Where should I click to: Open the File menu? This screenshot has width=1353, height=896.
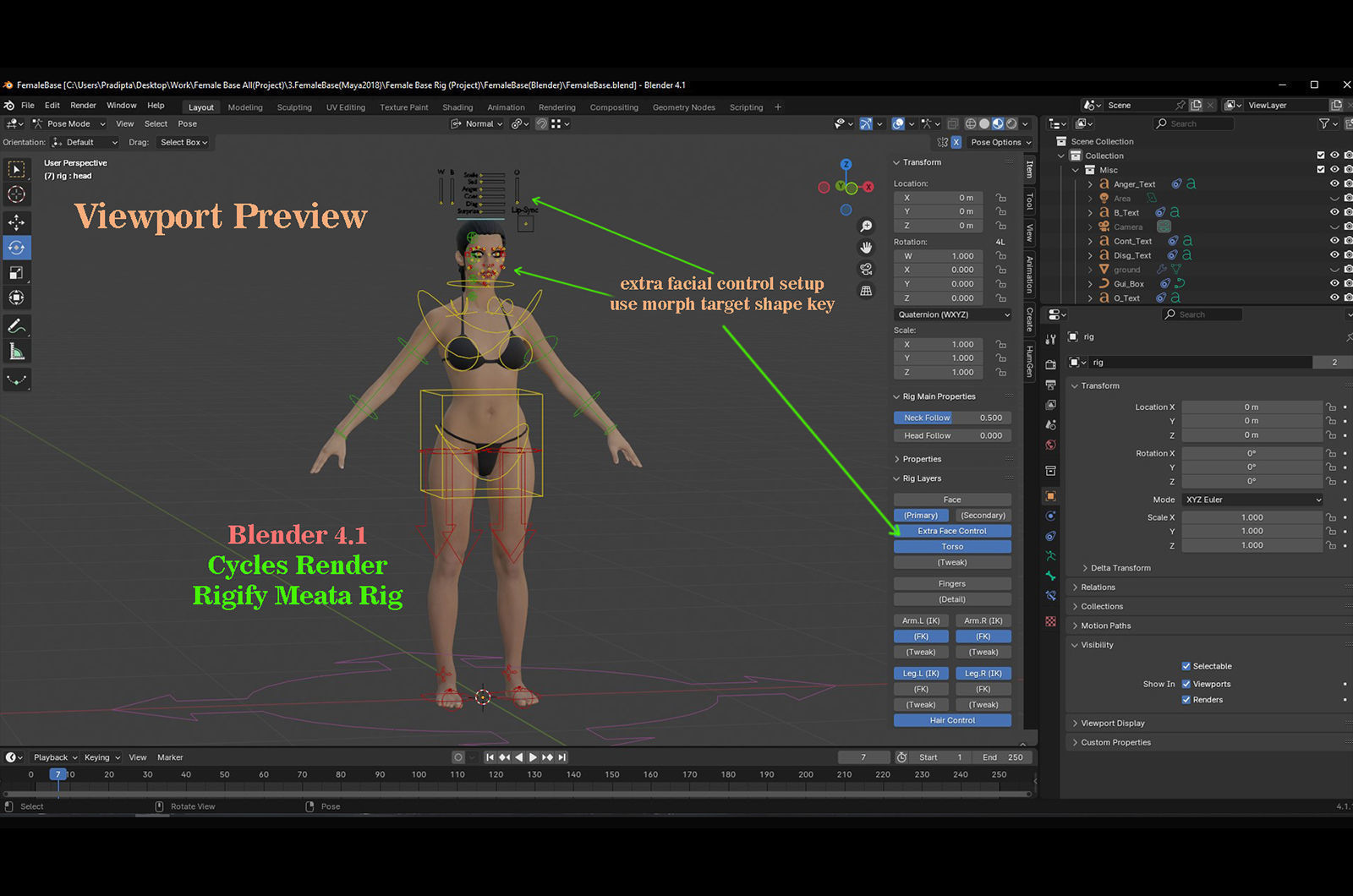pos(28,106)
